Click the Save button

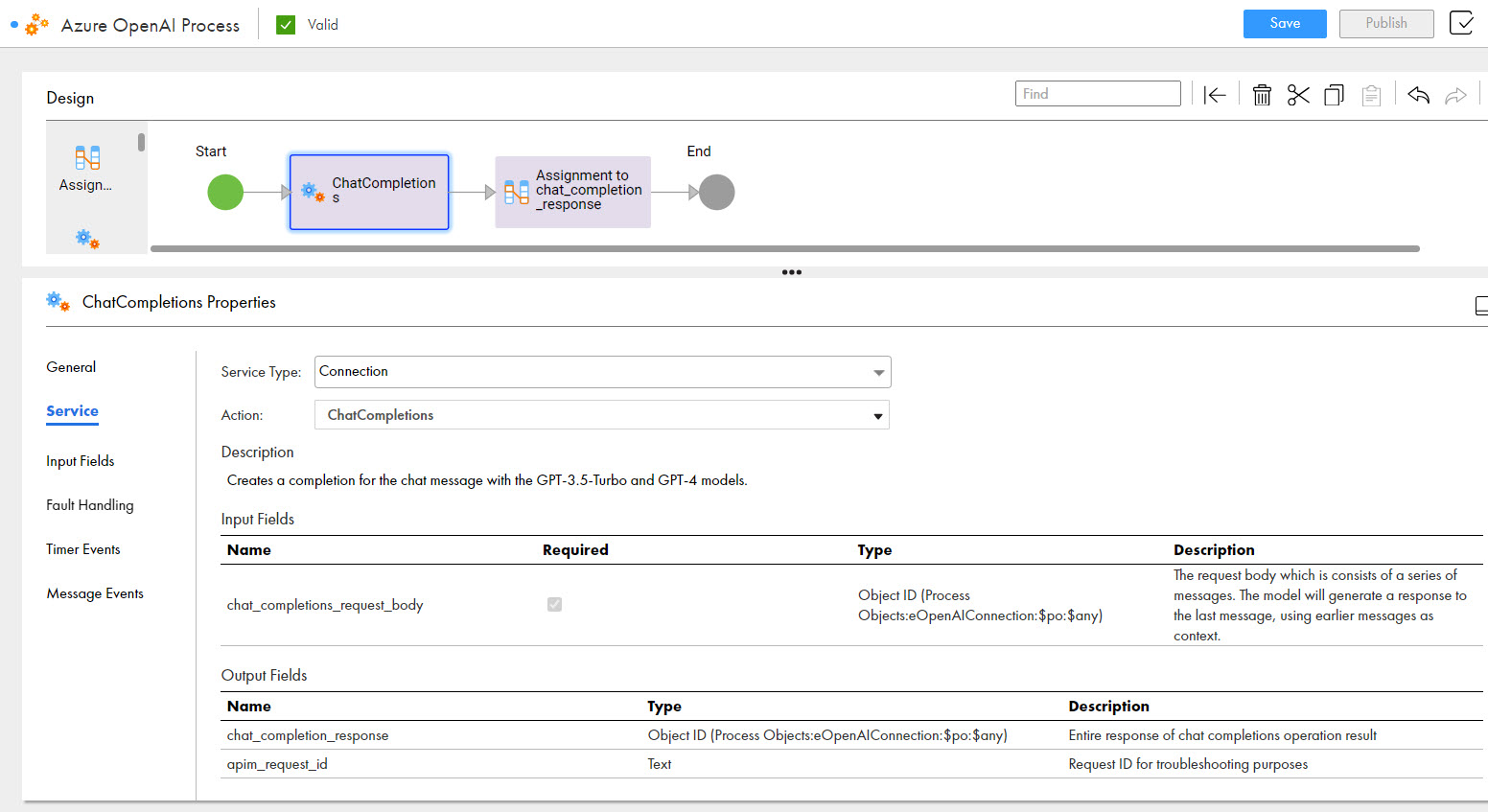(1285, 24)
